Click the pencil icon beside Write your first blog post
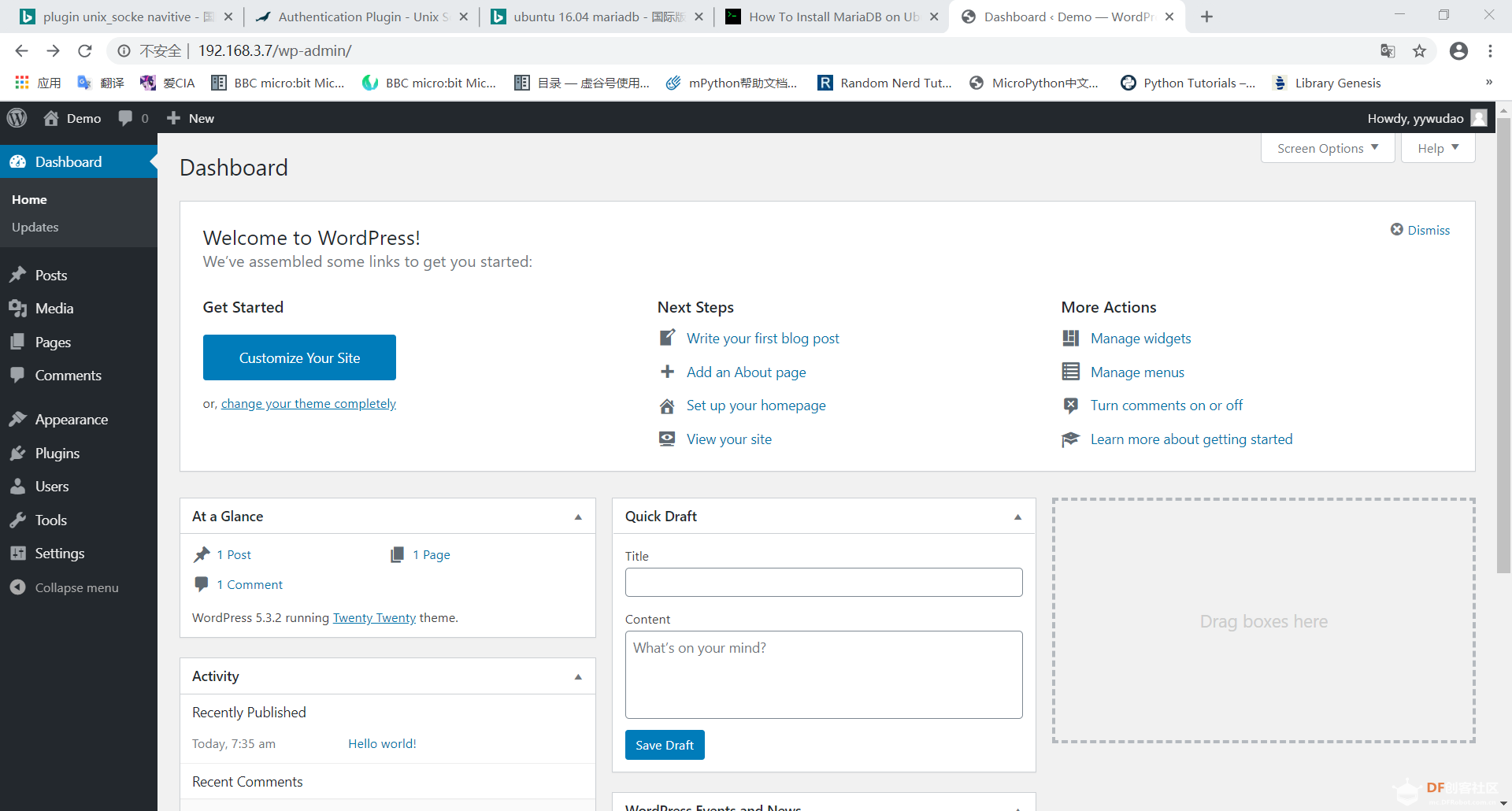 point(667,338)
